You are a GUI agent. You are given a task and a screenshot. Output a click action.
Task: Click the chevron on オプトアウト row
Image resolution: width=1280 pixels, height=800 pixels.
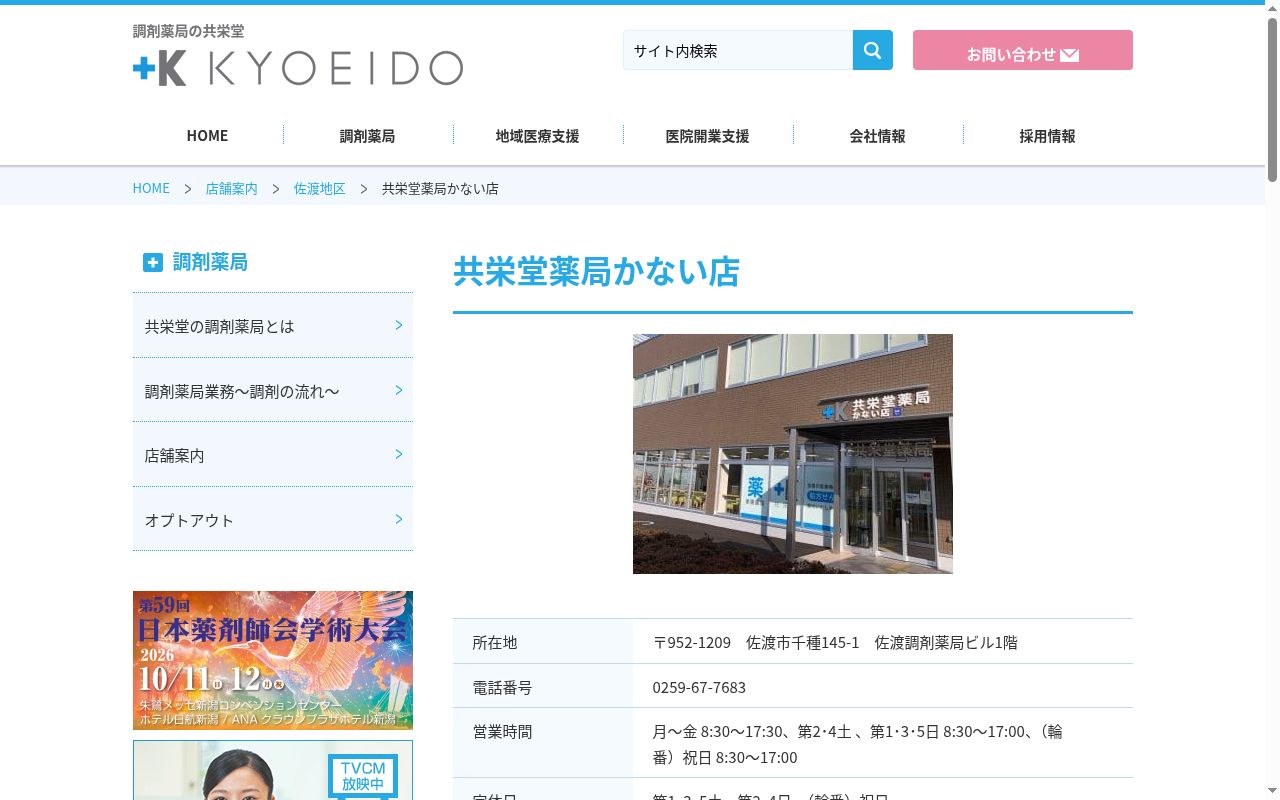(x=399, y=519)
